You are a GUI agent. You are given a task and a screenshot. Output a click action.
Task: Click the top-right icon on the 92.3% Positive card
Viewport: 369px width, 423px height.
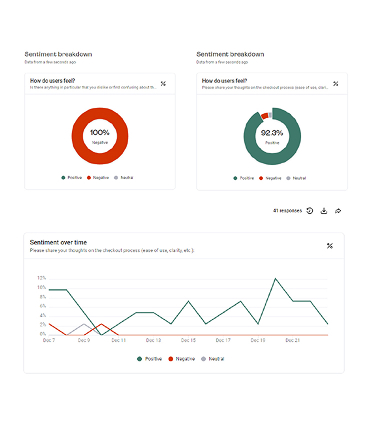336,84
